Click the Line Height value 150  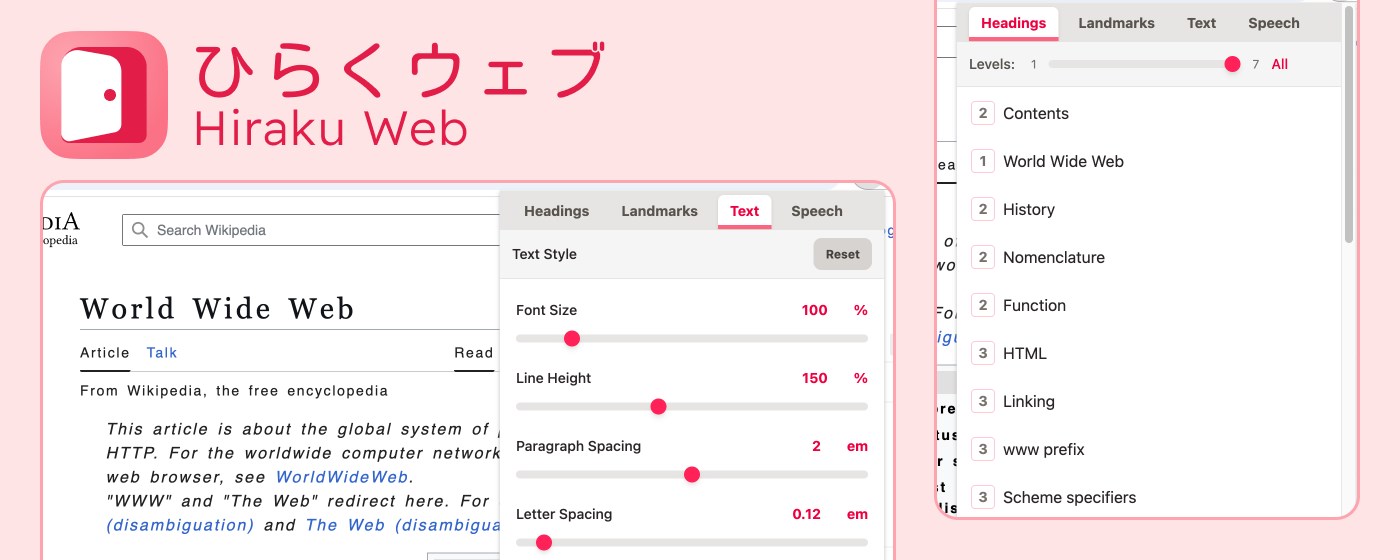coord(814,378)
